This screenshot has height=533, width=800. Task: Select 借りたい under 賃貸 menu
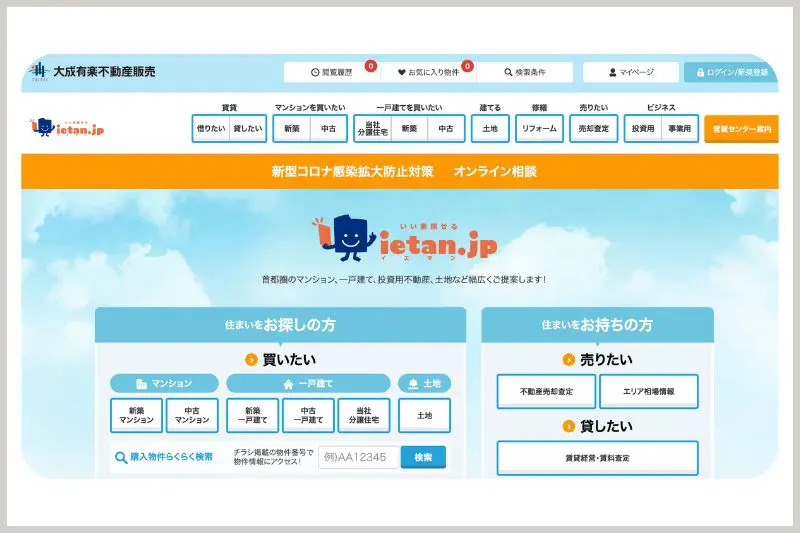point(211,129)
